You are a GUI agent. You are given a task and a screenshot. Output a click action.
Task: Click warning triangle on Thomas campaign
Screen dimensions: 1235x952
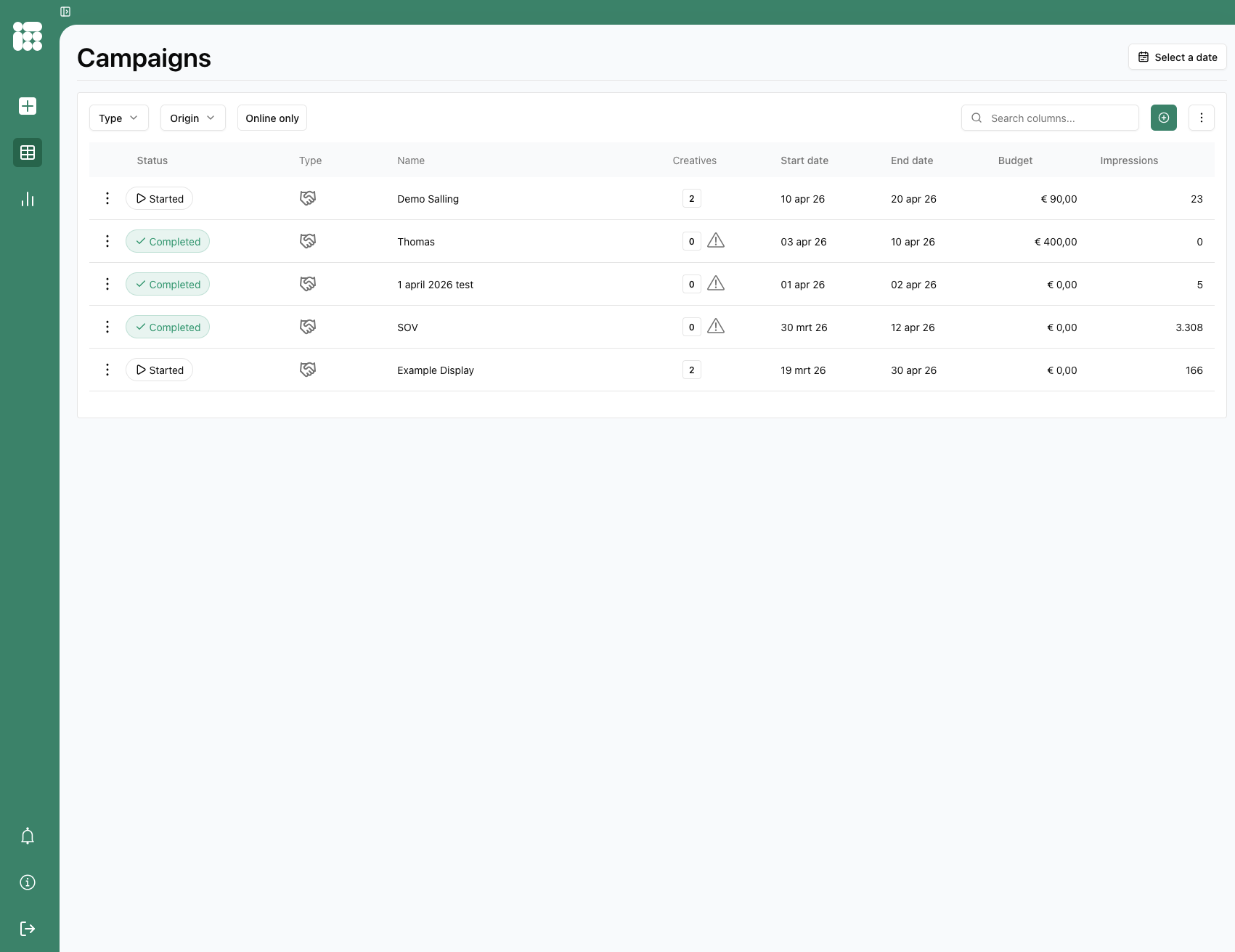pos(716,241)
